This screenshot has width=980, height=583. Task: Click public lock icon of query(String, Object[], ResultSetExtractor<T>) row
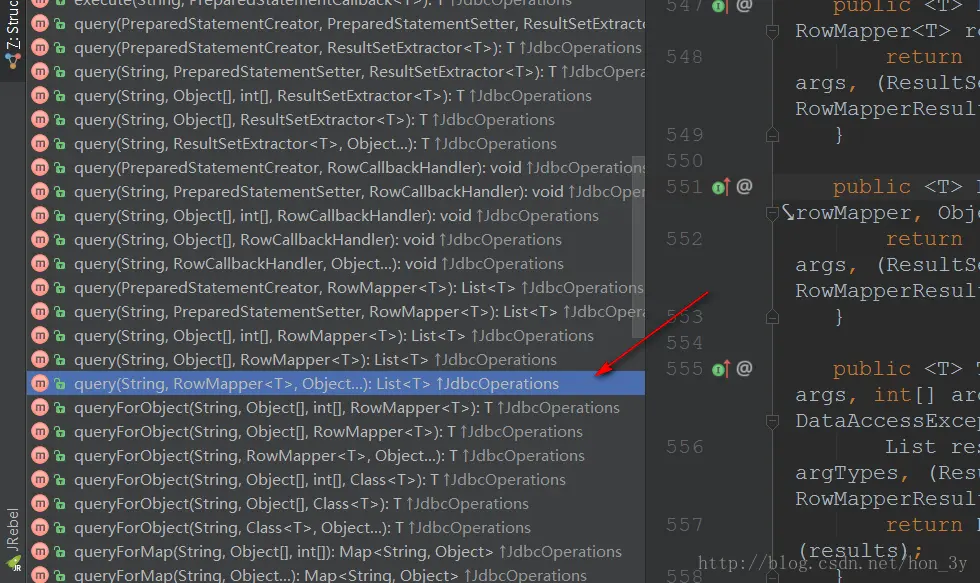click(60, 120)
